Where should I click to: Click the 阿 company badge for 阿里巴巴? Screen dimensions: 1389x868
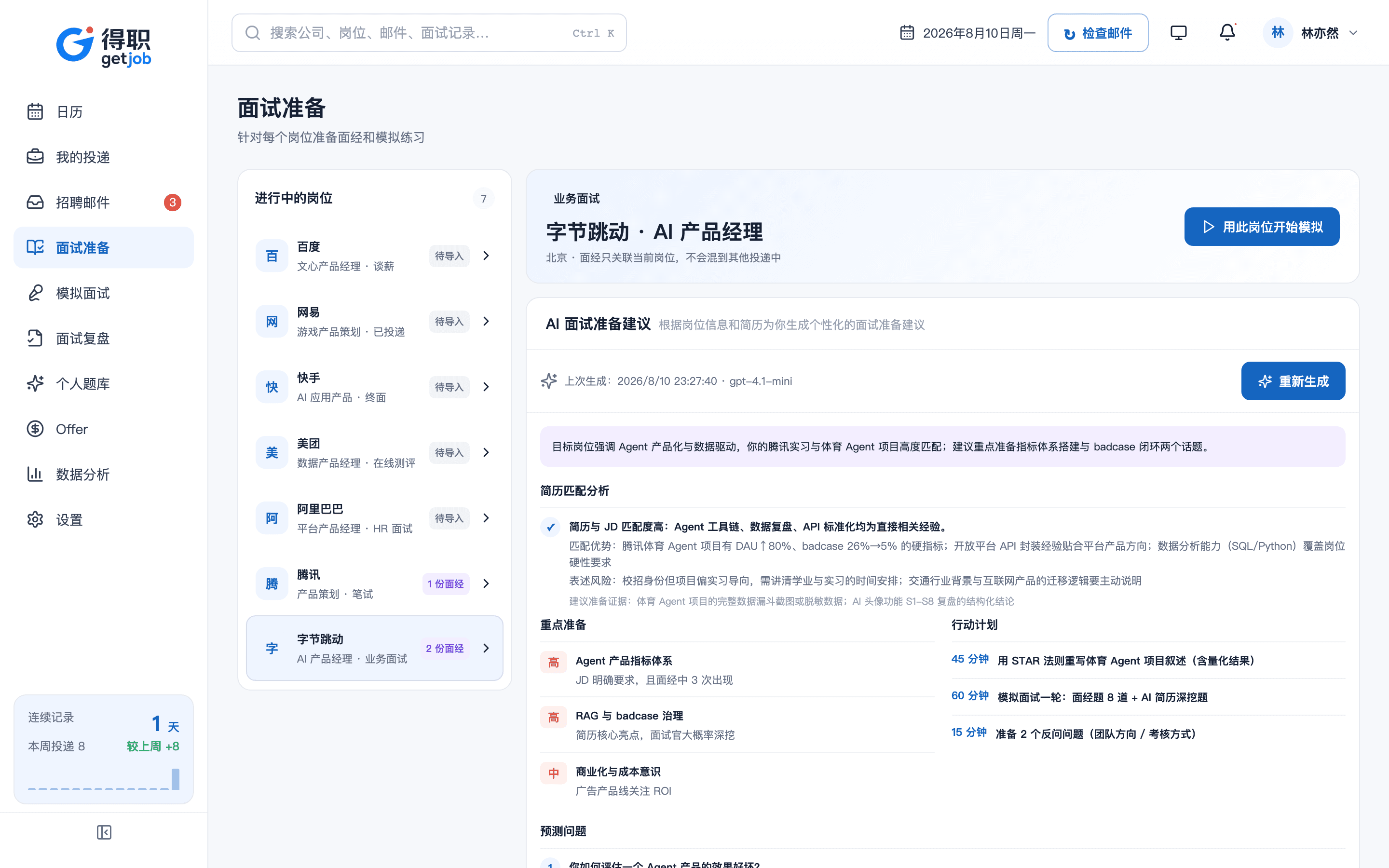click(x=272, y=518)
